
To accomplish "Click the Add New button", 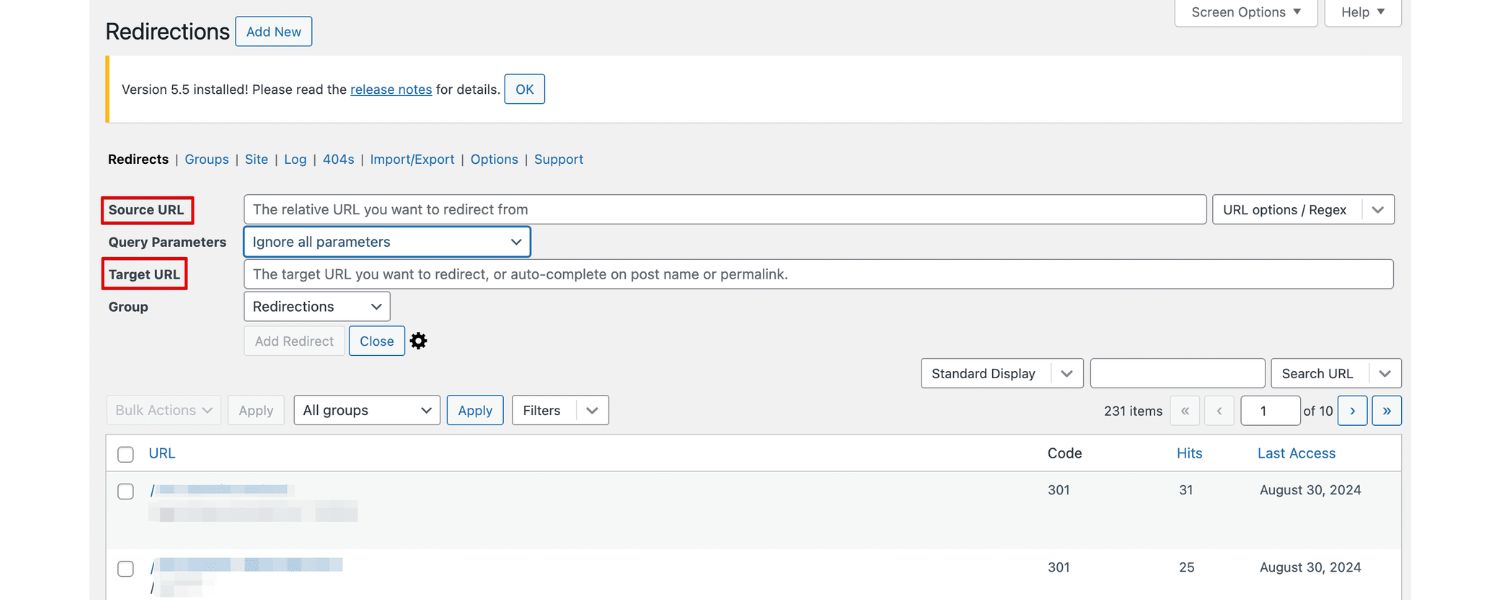I will click(x=274, y=32).
